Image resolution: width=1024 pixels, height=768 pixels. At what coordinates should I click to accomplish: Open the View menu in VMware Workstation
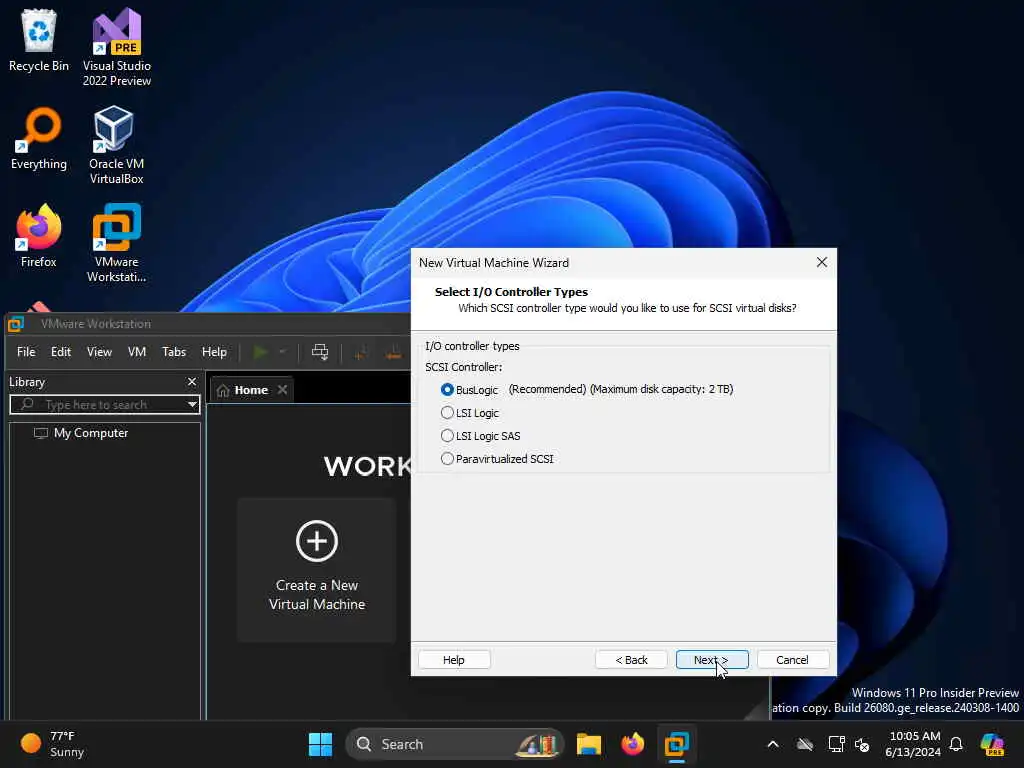pos(99,352)
